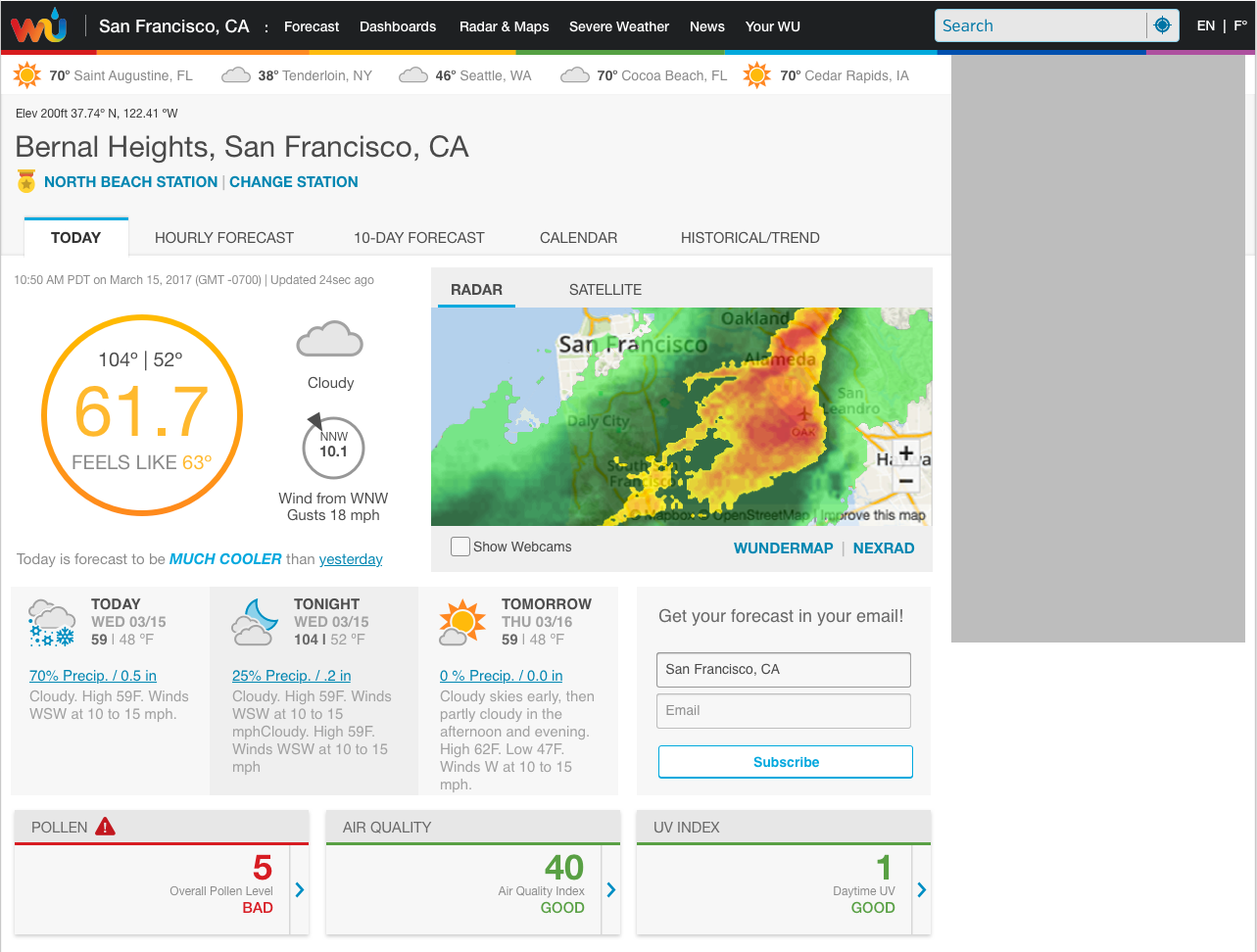Click the Subscribe button
The width and height of the screenshot is (1257, 952).
(786, 761)
